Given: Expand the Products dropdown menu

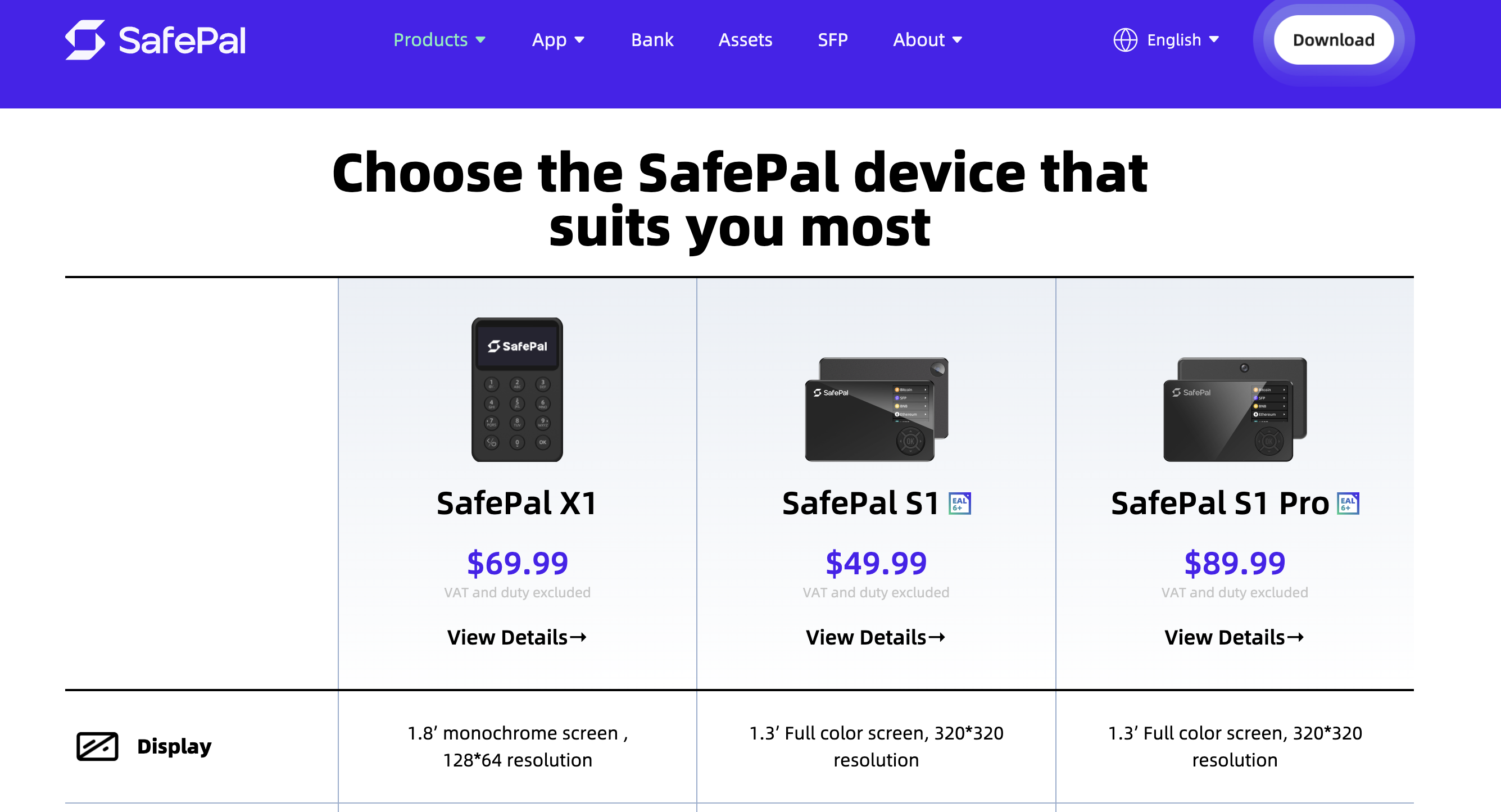Looking at the screenshot, I should 439,39.
